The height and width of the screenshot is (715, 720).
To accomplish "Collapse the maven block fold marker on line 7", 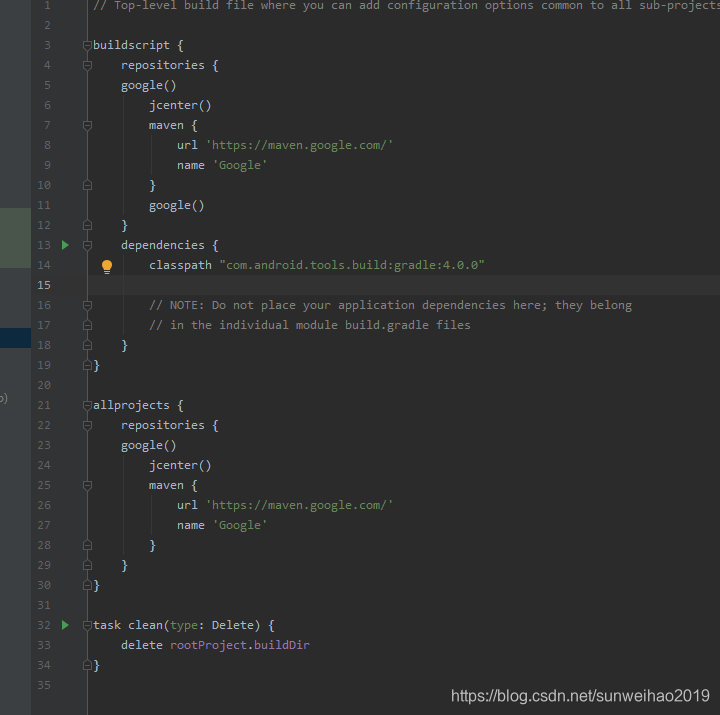I will (x=87, y=125).
